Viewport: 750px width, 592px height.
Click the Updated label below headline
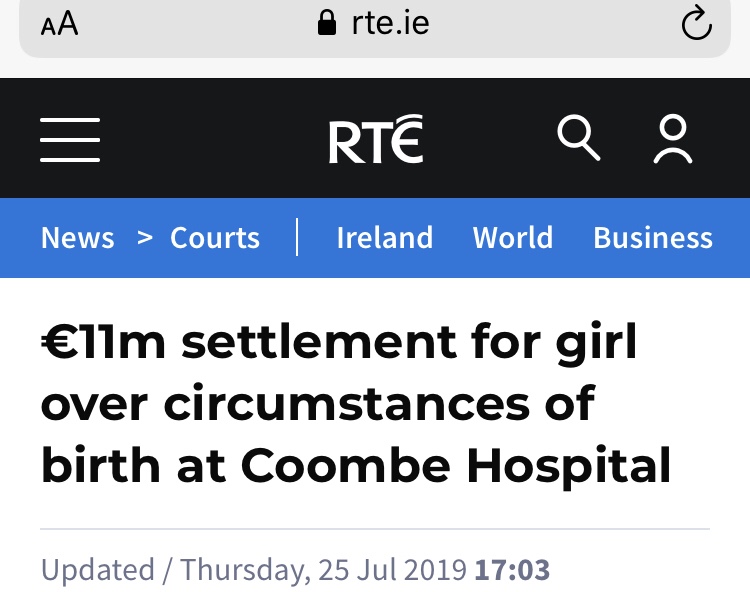coord(97,570)
